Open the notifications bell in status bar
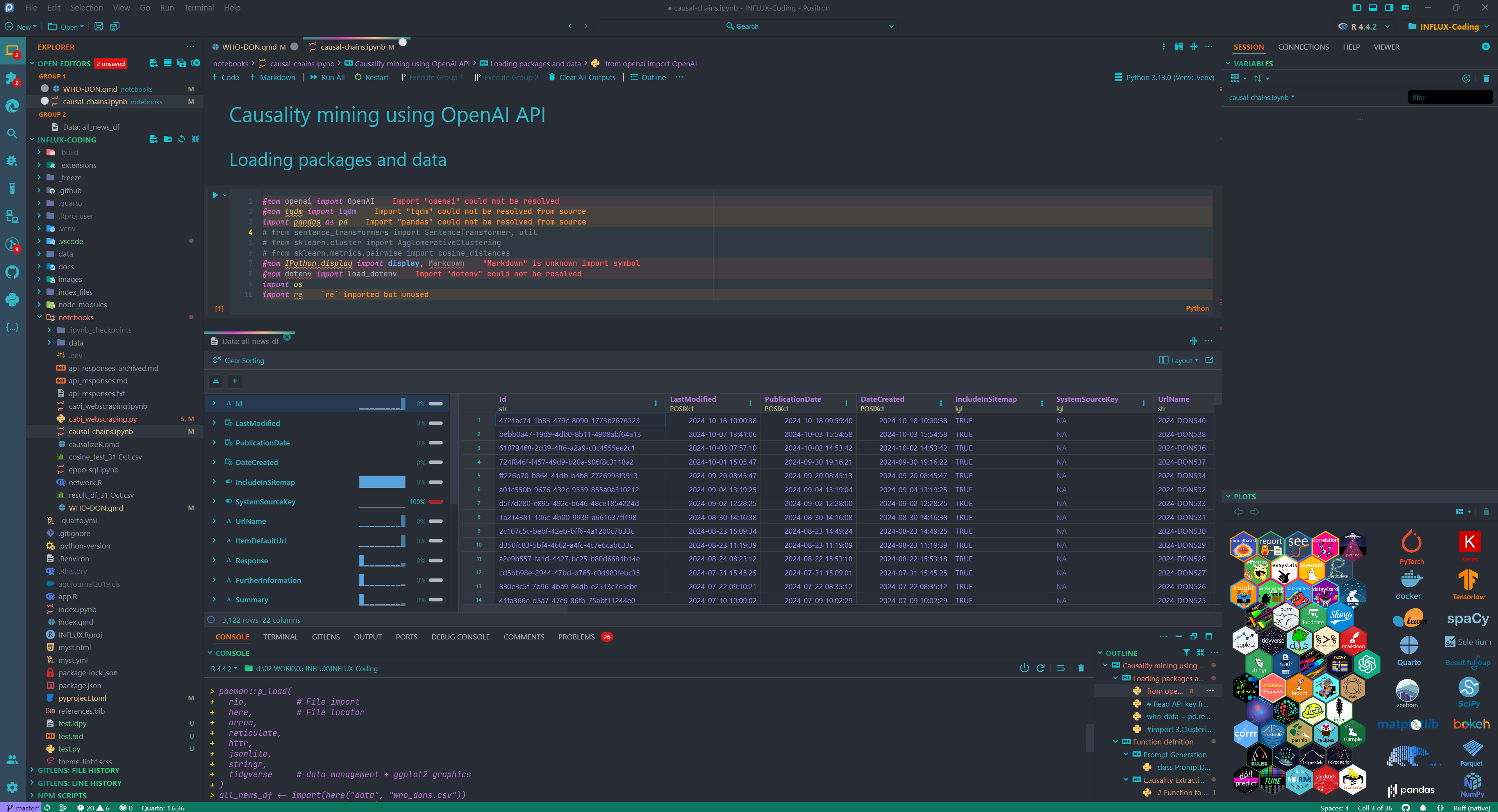1498x812 pixels. click(x=1422, y=808)
